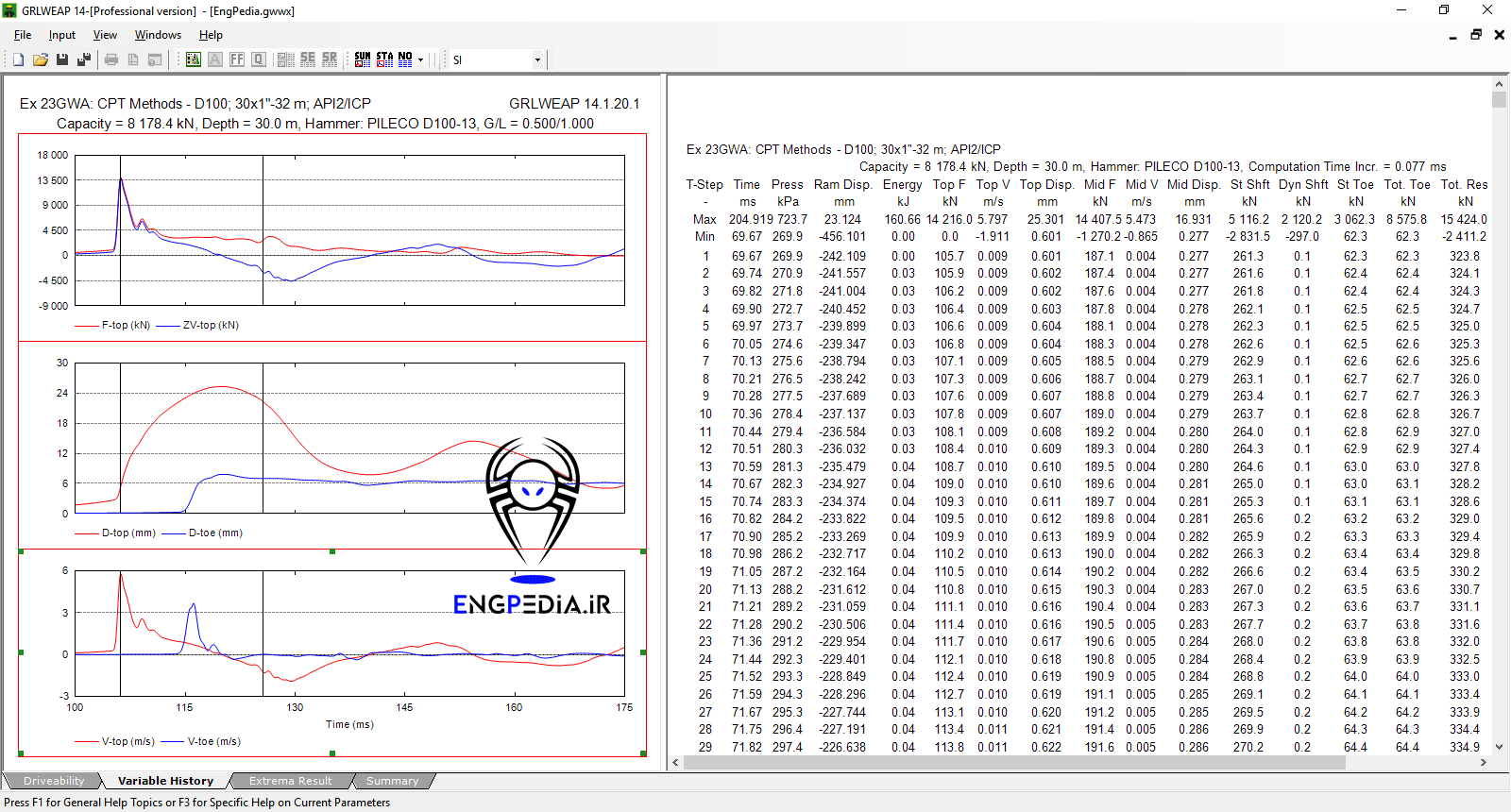
Task: Click the D-top (mm) legend label
Action: tap(128, 533)
